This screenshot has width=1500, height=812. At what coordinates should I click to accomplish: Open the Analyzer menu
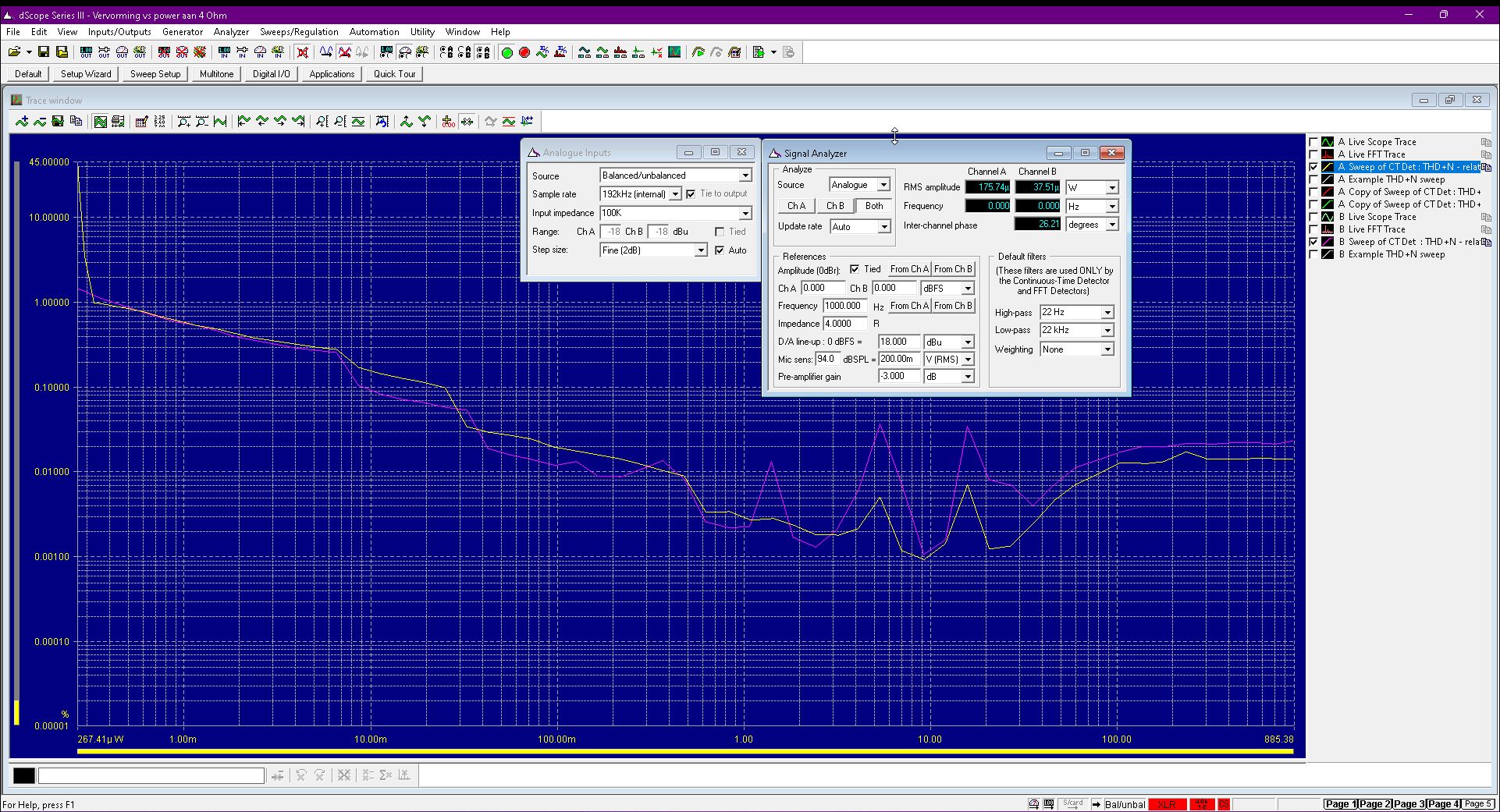[x=231, y=32]
